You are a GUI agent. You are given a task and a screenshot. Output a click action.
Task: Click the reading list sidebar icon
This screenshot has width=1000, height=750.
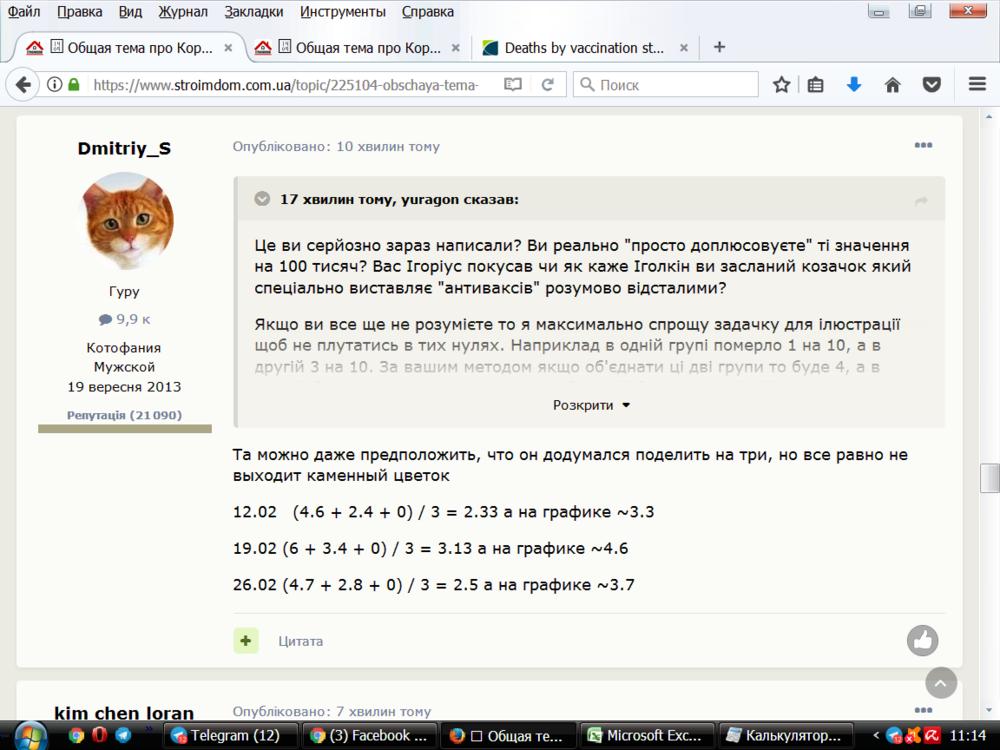[x=815, y=85]
